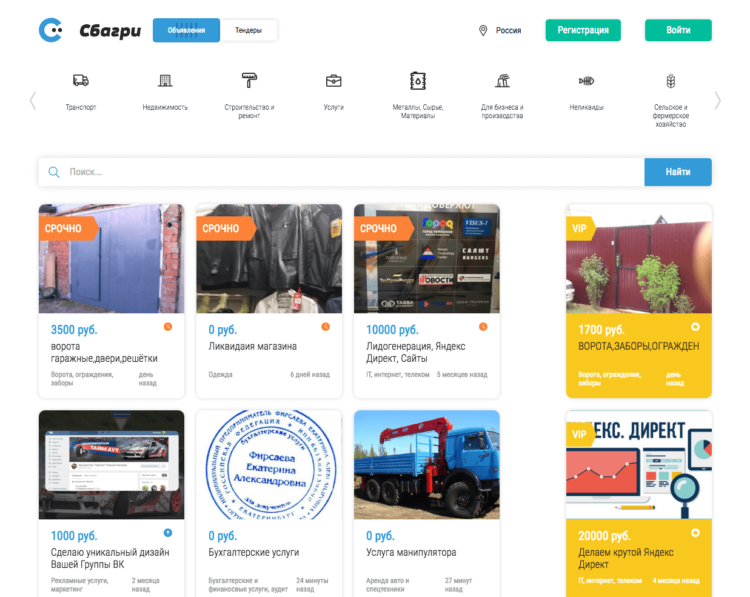
Task: Click the Войти login button
Action: (x=678, y=30)
